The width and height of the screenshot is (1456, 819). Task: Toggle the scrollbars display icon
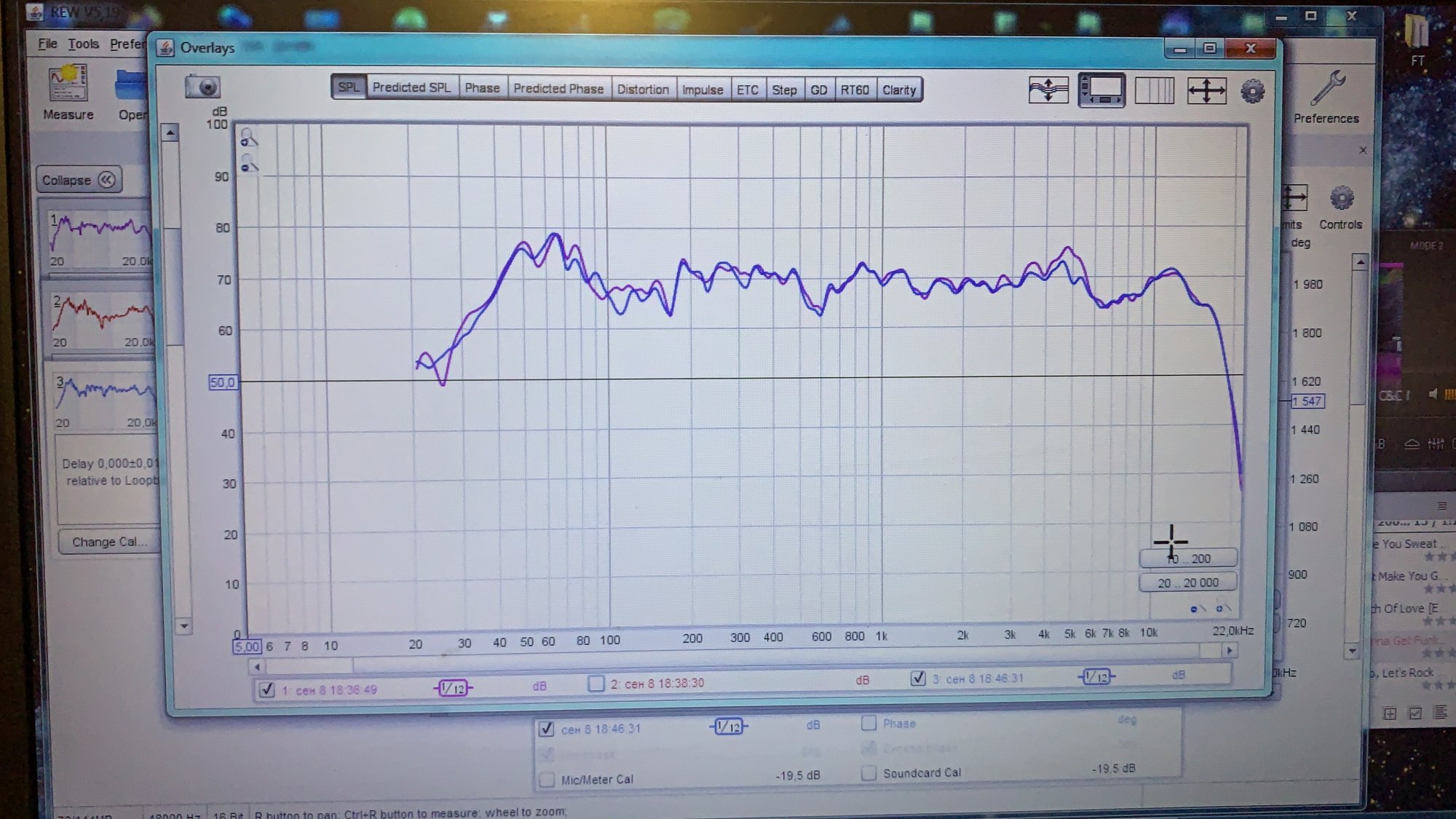coord(1101,90)
